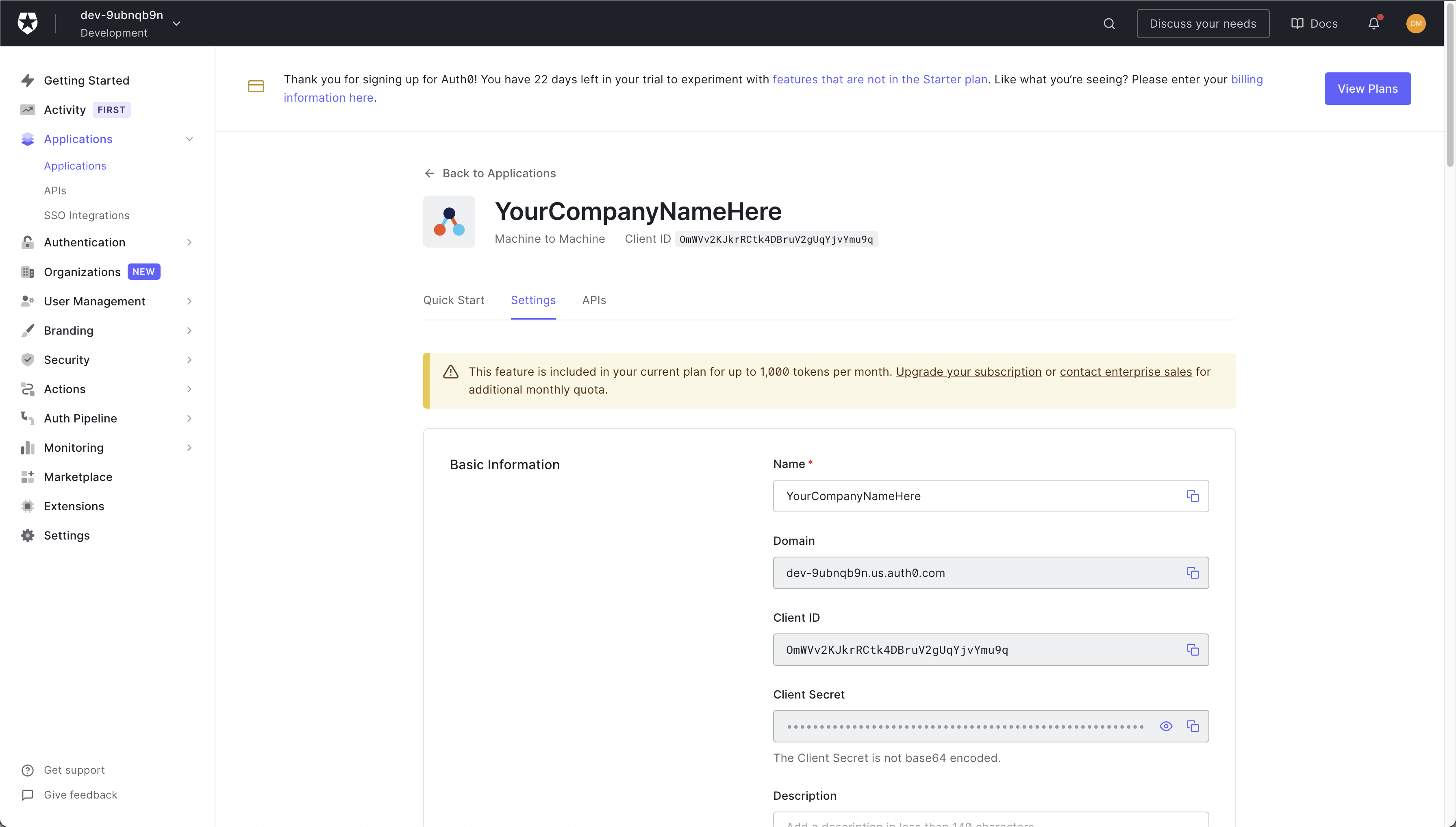Copy the application Name field value
The image size is (1456, 827).
1193,496
